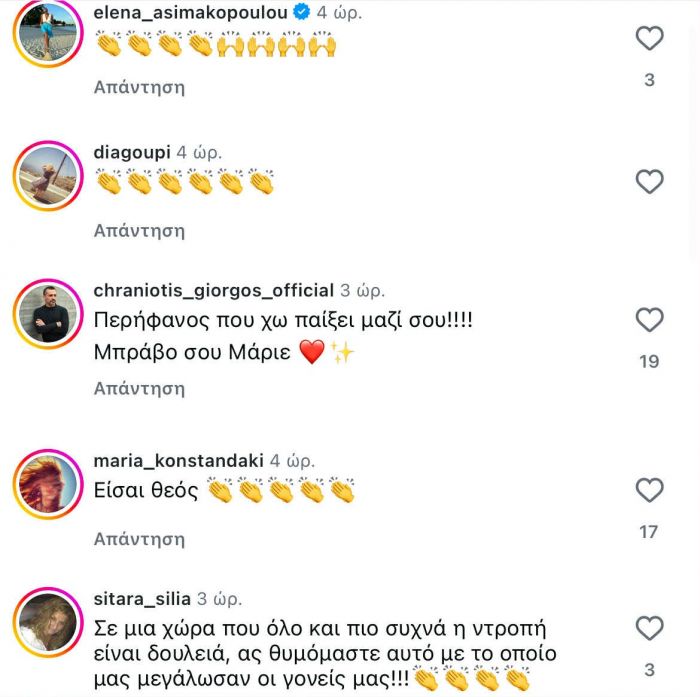Open sitara_silia's profile picture

(x=47, y=623)
